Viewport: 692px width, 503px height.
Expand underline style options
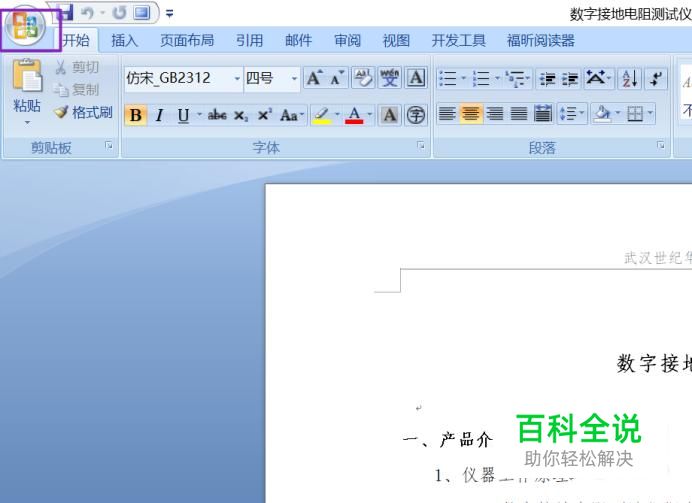click(199, 115)
